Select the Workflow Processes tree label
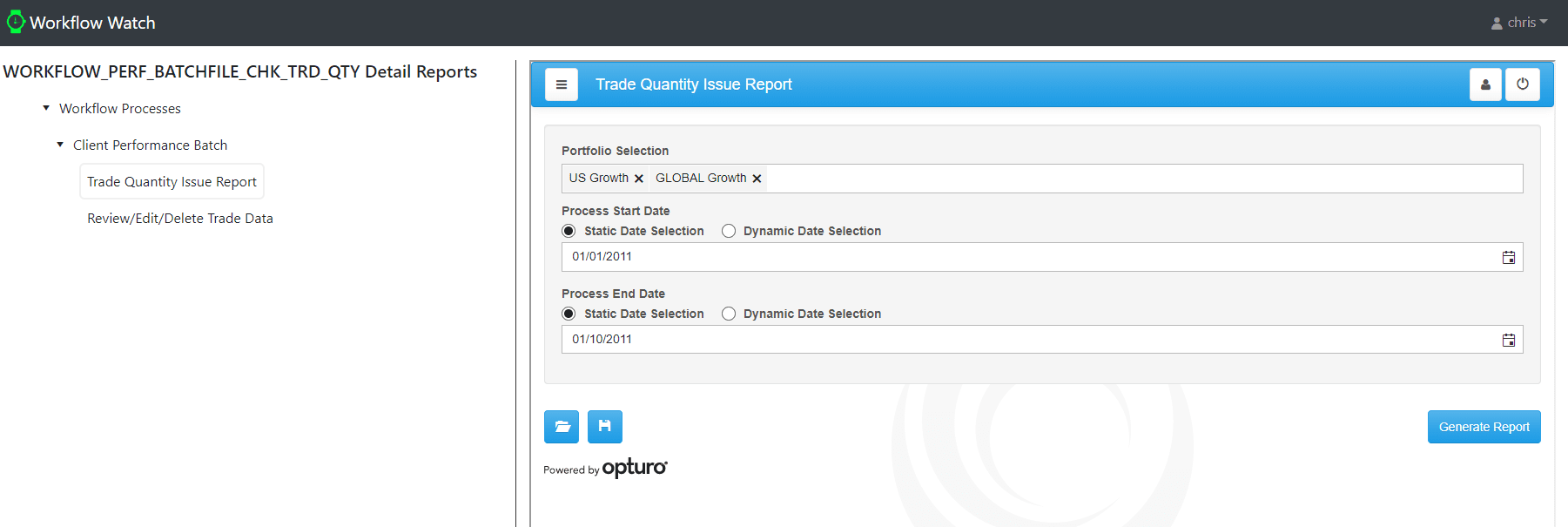 120,108
